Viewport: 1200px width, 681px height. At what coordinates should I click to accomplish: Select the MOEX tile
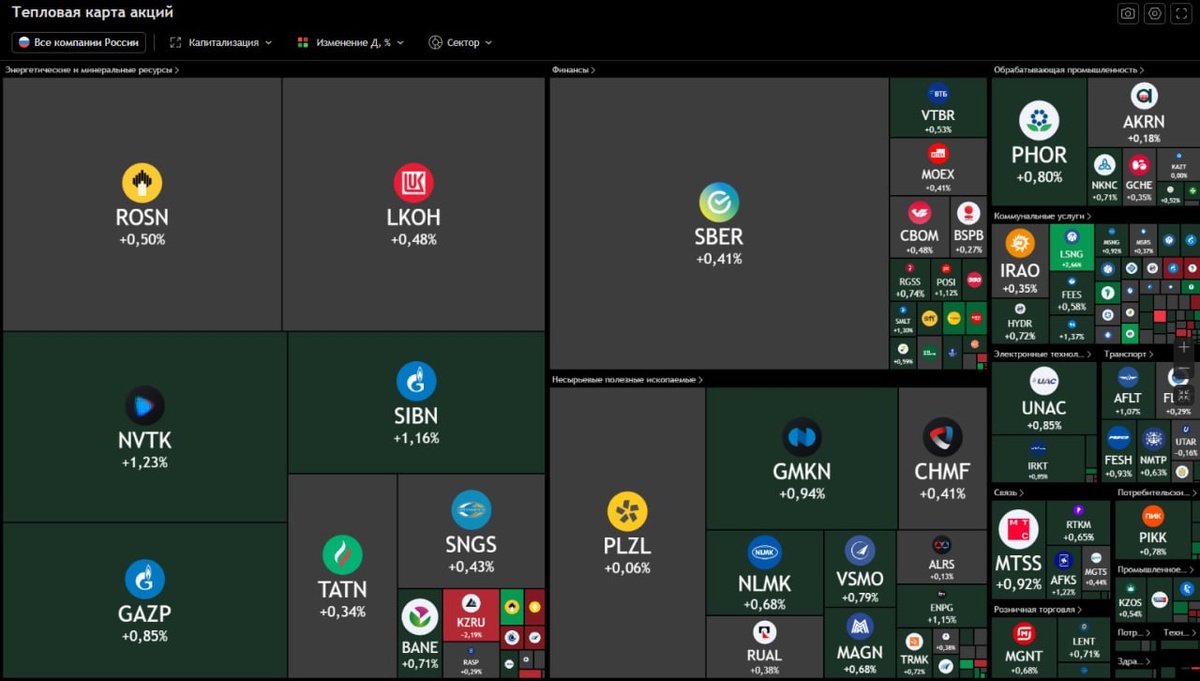pos(938,167)
